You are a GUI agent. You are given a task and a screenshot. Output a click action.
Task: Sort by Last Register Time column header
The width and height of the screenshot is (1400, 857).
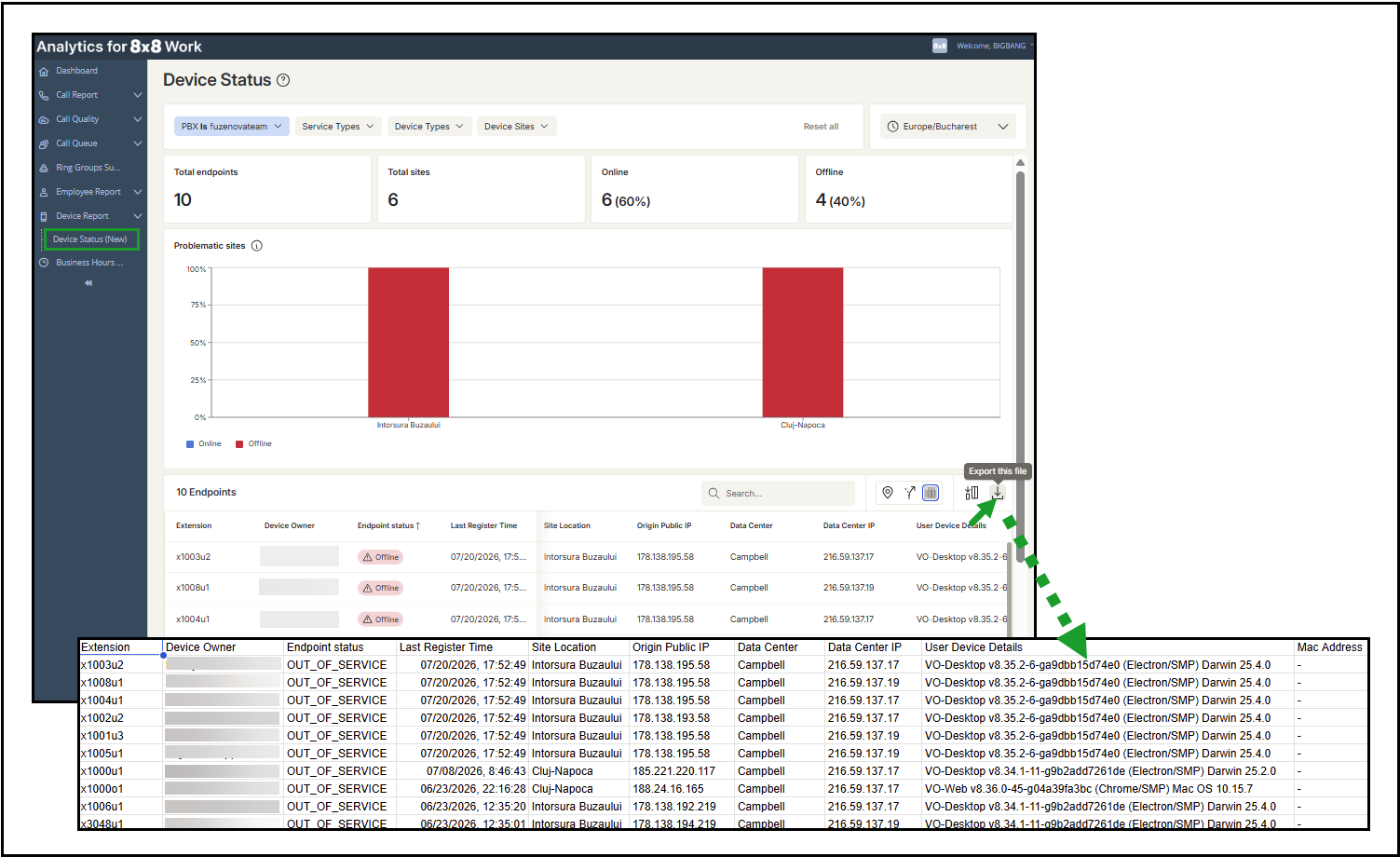tap(483, 525)
